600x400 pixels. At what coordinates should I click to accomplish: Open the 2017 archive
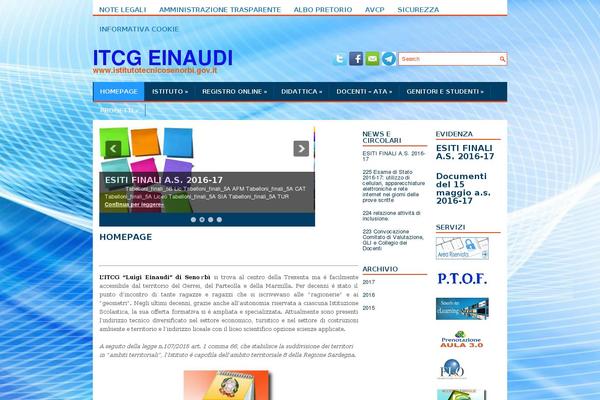[x=368, y=282]
